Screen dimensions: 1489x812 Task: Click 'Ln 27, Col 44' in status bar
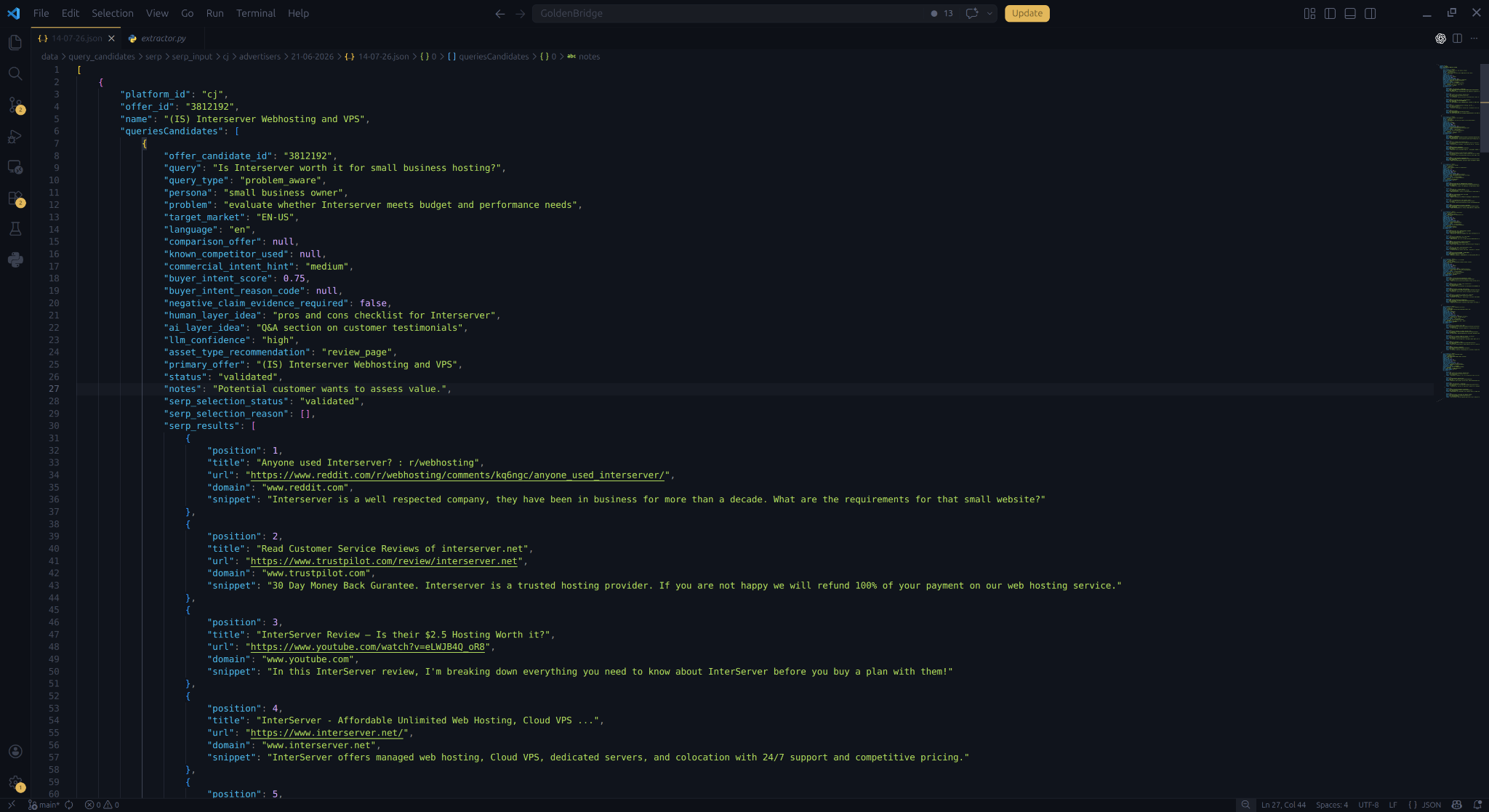click(1283, 805)
